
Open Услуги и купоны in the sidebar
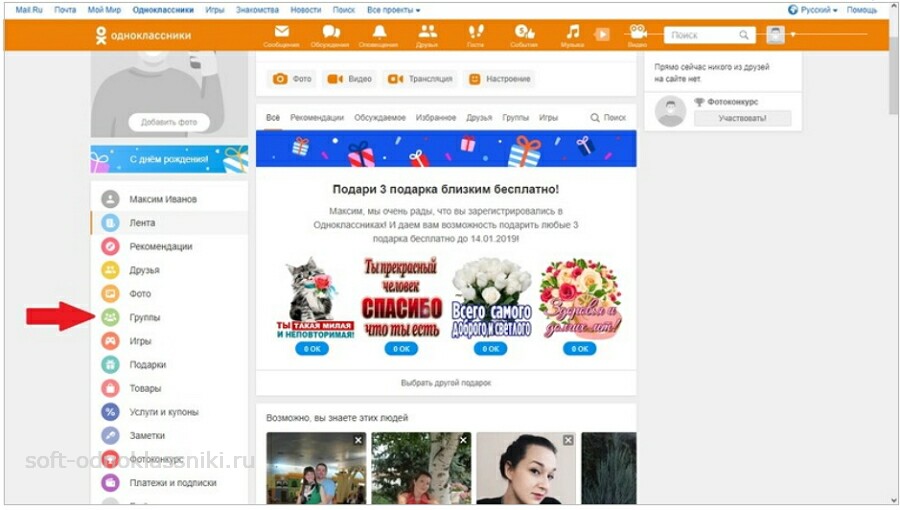[163, 412]
